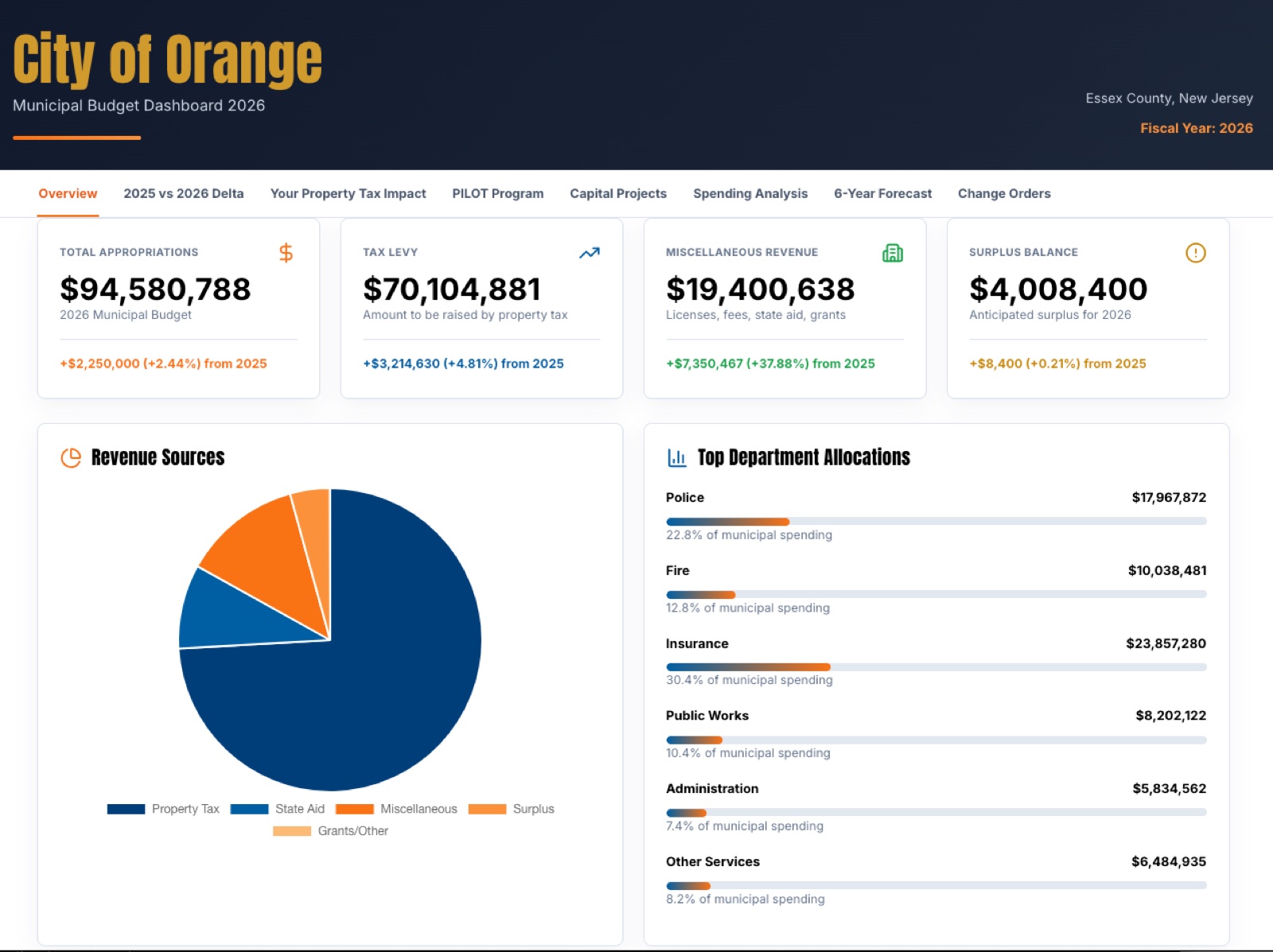Click the Other Services amount $6,484,935
Image resolution: width=1273 pixels, height=952 pixels.
tap(1169, 862)
